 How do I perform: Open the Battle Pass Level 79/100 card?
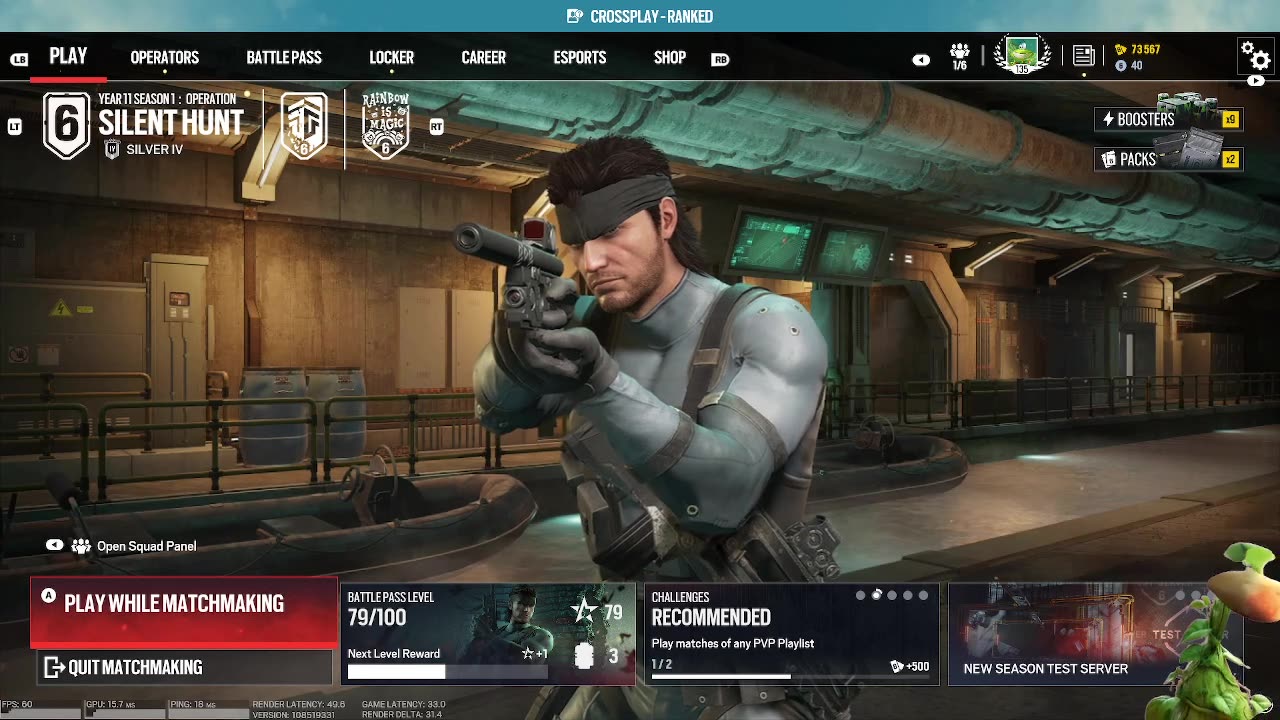coord(488,634)
